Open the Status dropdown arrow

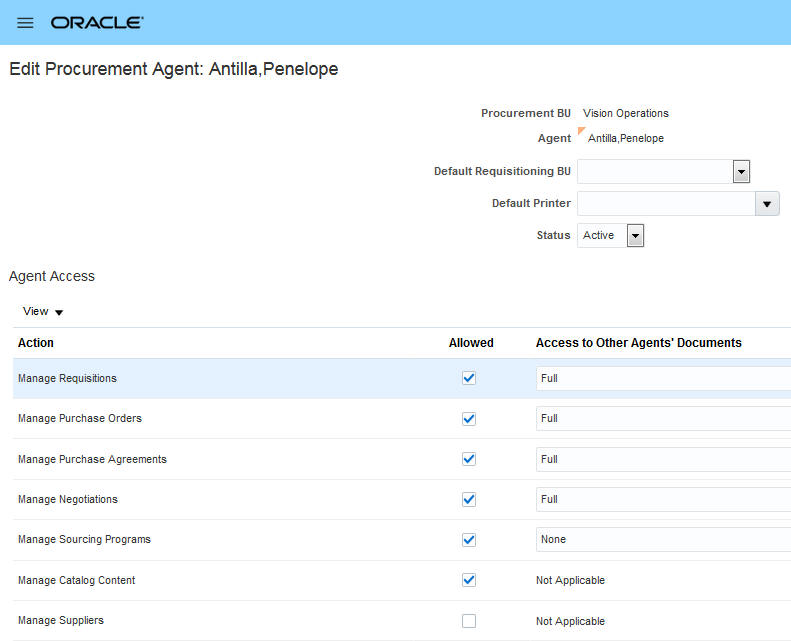pos(635,236)
